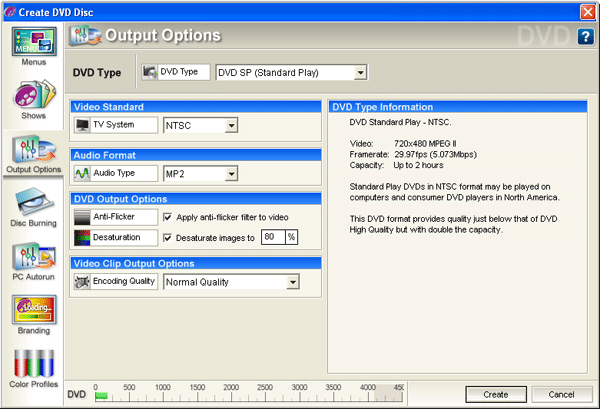Switch to the Branding tab label

tap(34, 330)
